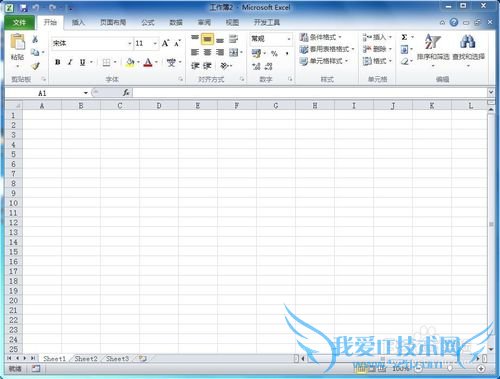Click the Save icon in quick access toolbar

23,7
